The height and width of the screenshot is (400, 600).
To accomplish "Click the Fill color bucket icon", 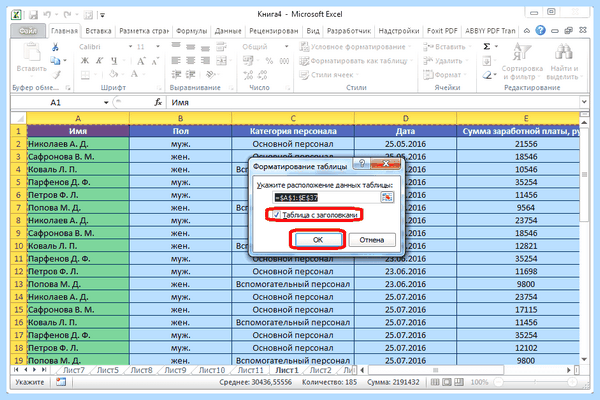I will (x=114, y=74).
